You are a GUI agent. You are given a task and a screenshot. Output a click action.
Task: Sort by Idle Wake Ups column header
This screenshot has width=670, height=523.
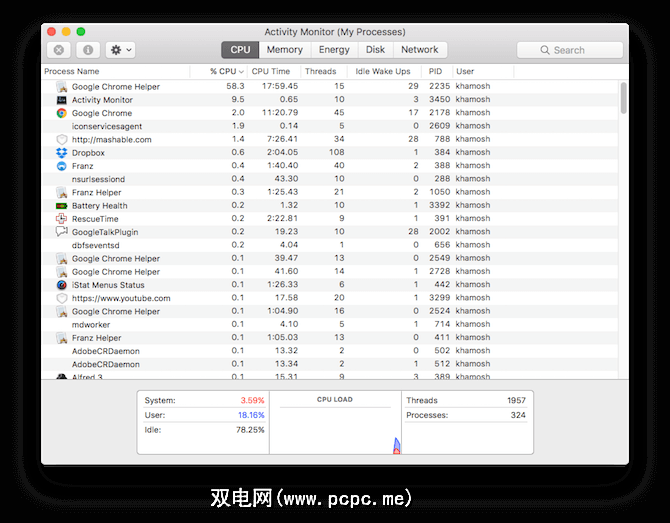384,71
